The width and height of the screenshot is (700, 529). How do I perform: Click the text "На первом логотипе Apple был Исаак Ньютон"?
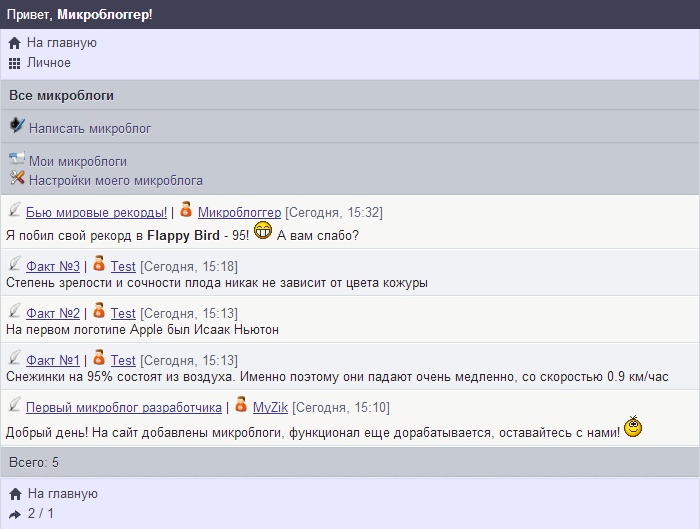(142, 330)
